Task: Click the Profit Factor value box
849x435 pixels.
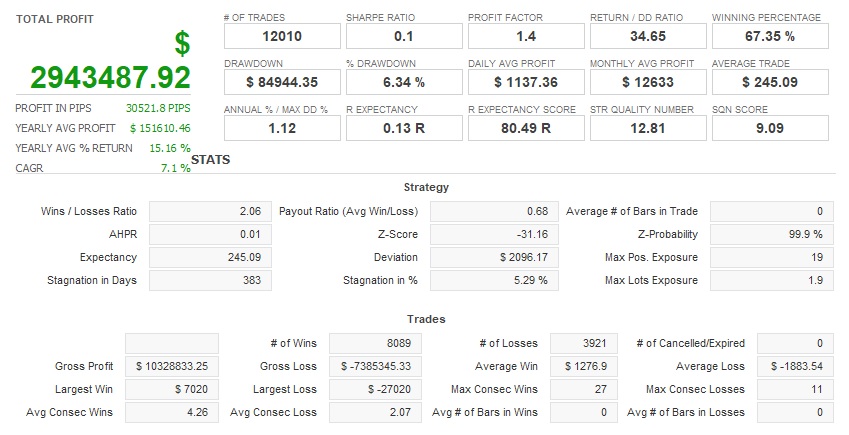Action: (x=526, y=37)
